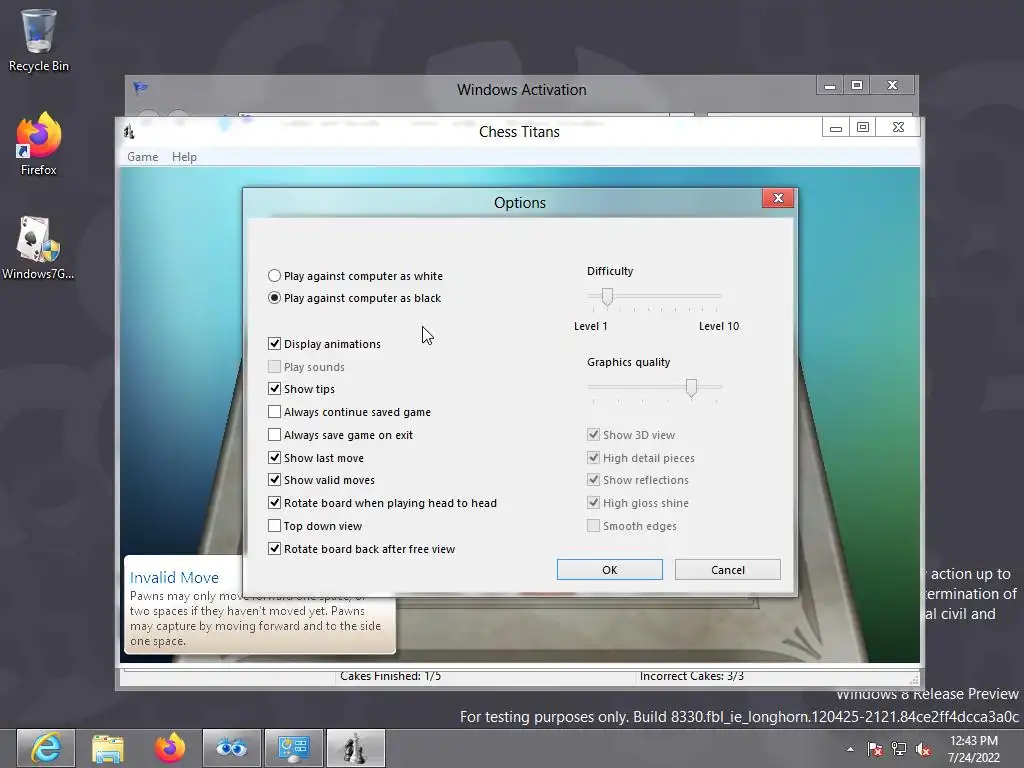1024x768 pixels.
Task: Open the network tray icon
Action: click(899, 749)
